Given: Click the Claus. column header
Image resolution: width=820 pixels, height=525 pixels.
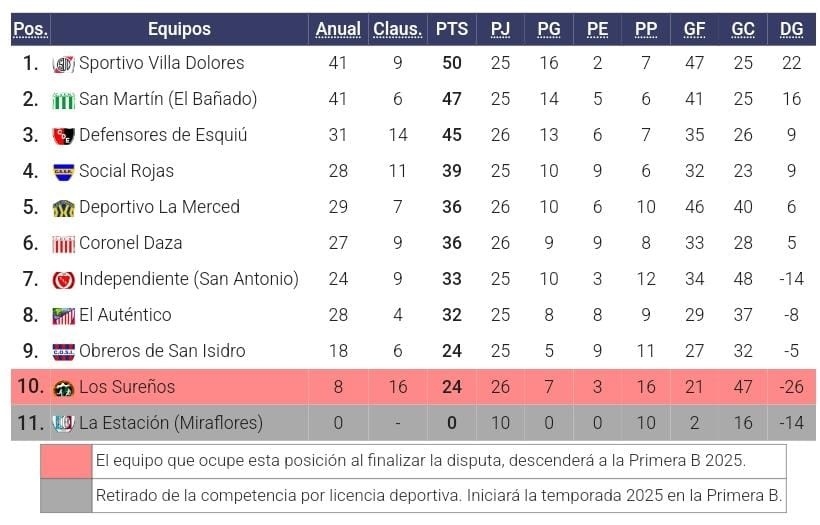Looking at the screenshot, I should 397,29.
